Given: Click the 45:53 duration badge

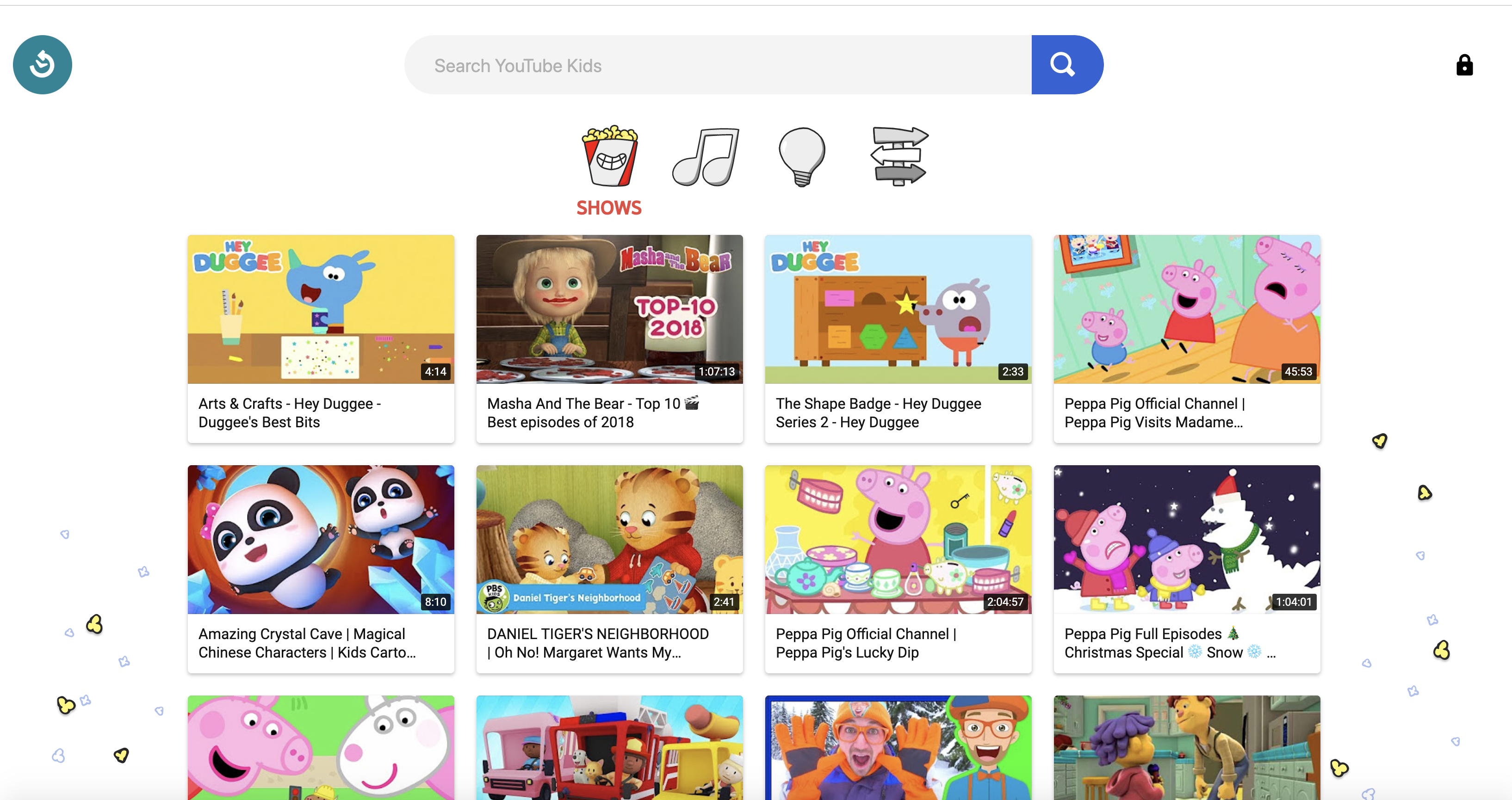Looking at the screenshot, I should [x=1298, y=371].
